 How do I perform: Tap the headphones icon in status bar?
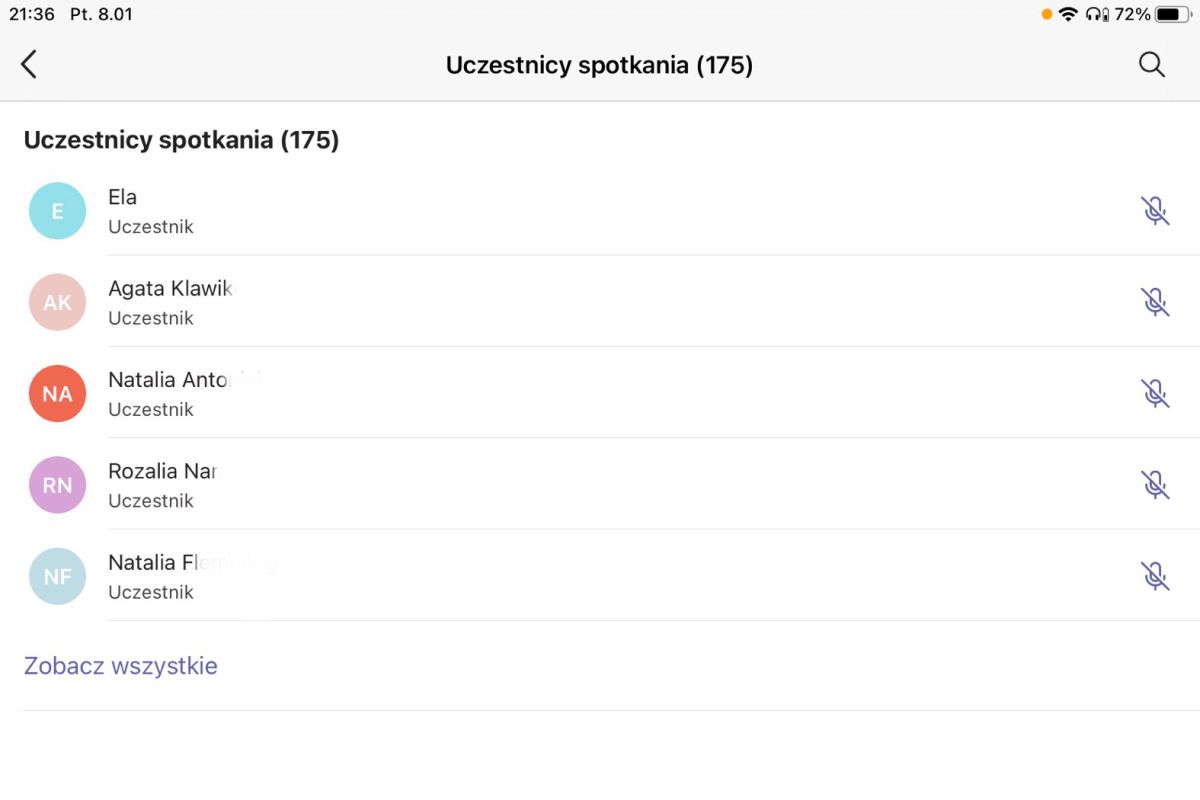(1097, 15)
